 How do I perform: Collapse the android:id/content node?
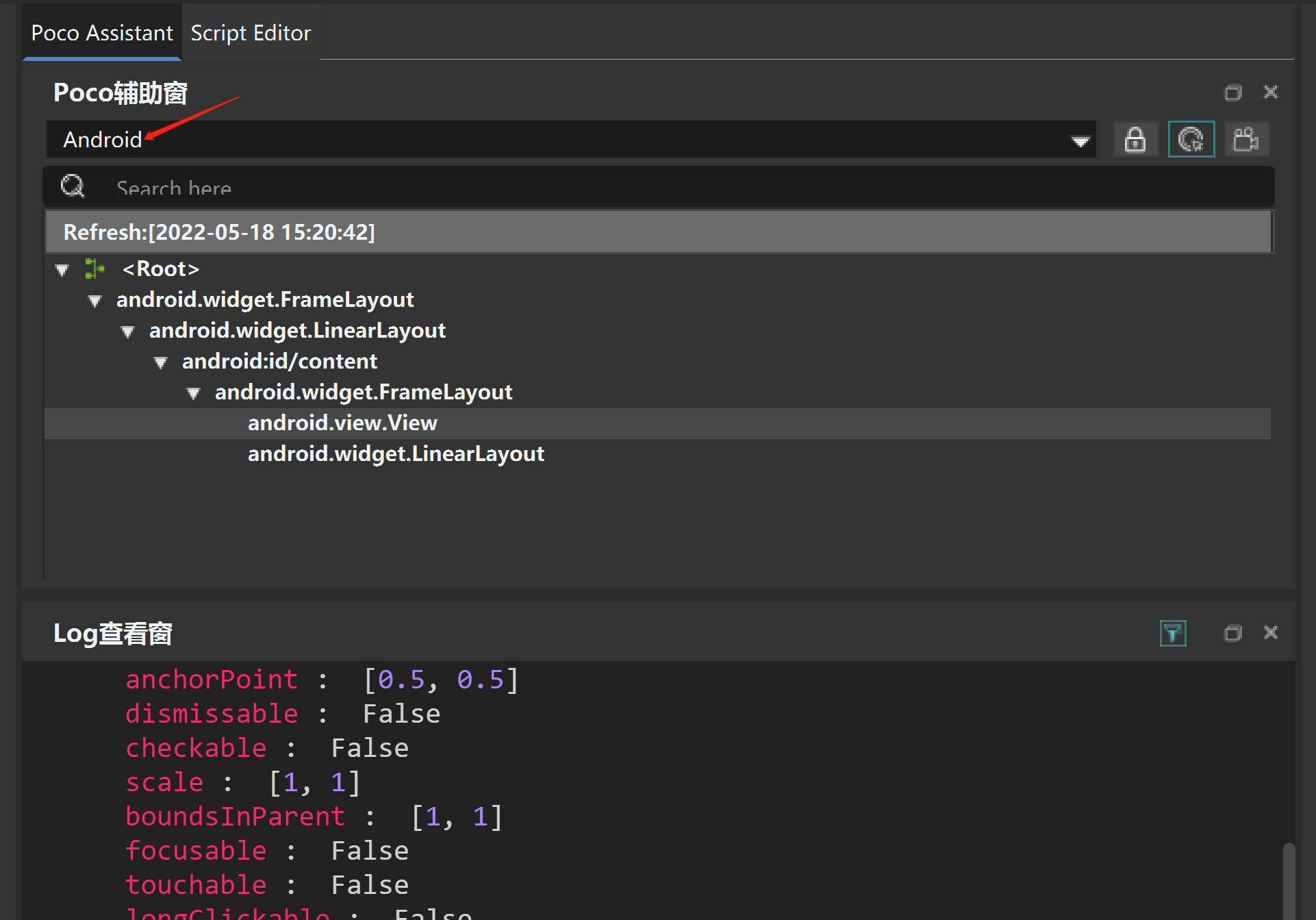tap(161, 362)
